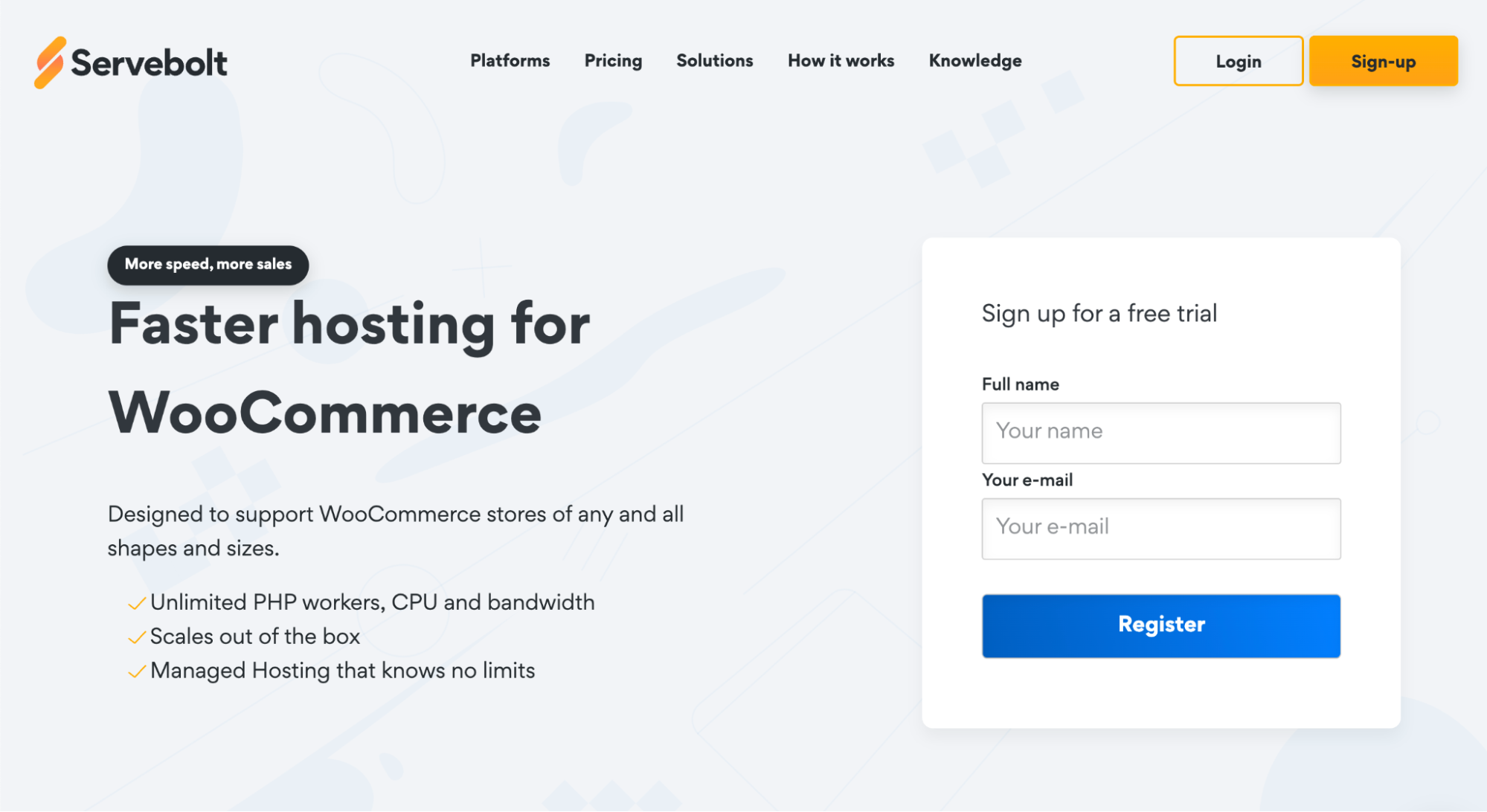This screenshot has height=812, width=1487.
Task: Click the Sign-up button in the top right
Action: (x=1383, y=61)
